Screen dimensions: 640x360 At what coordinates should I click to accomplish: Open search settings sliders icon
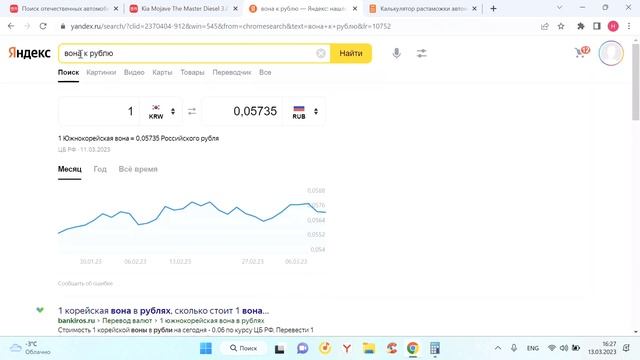pos(422,53)
